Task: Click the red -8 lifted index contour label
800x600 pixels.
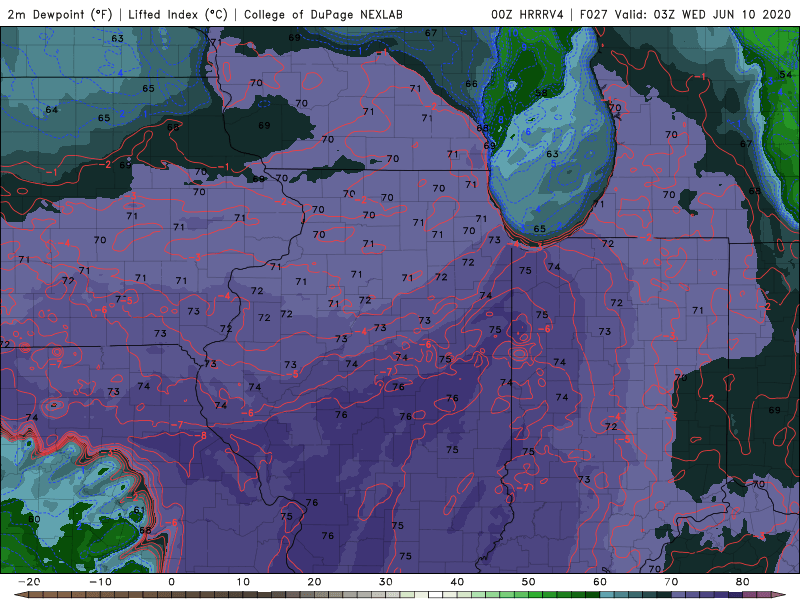Action: (200, 435)
